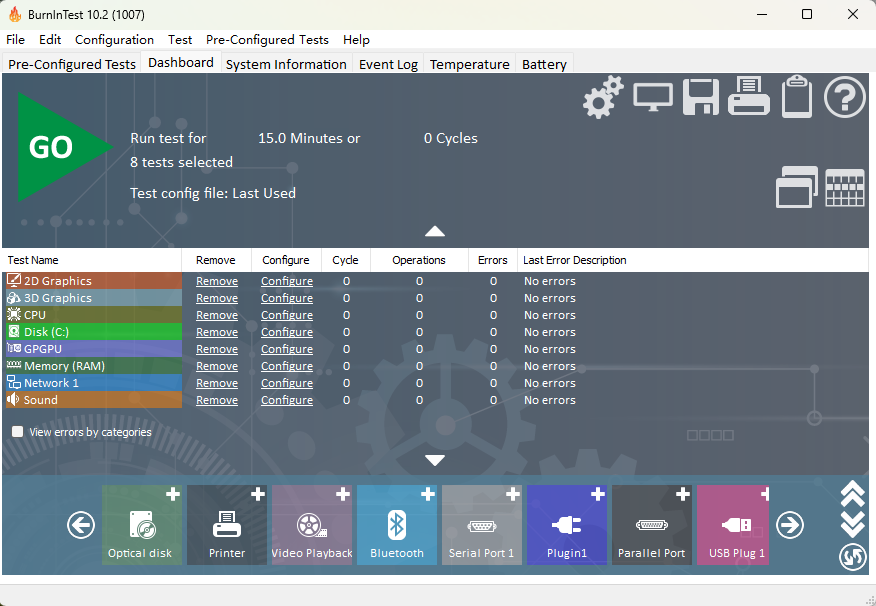Image resolution: width=876 pixels, height=606 pixels.
Task: Configure the 2D Graphics test
Action: 287,281
